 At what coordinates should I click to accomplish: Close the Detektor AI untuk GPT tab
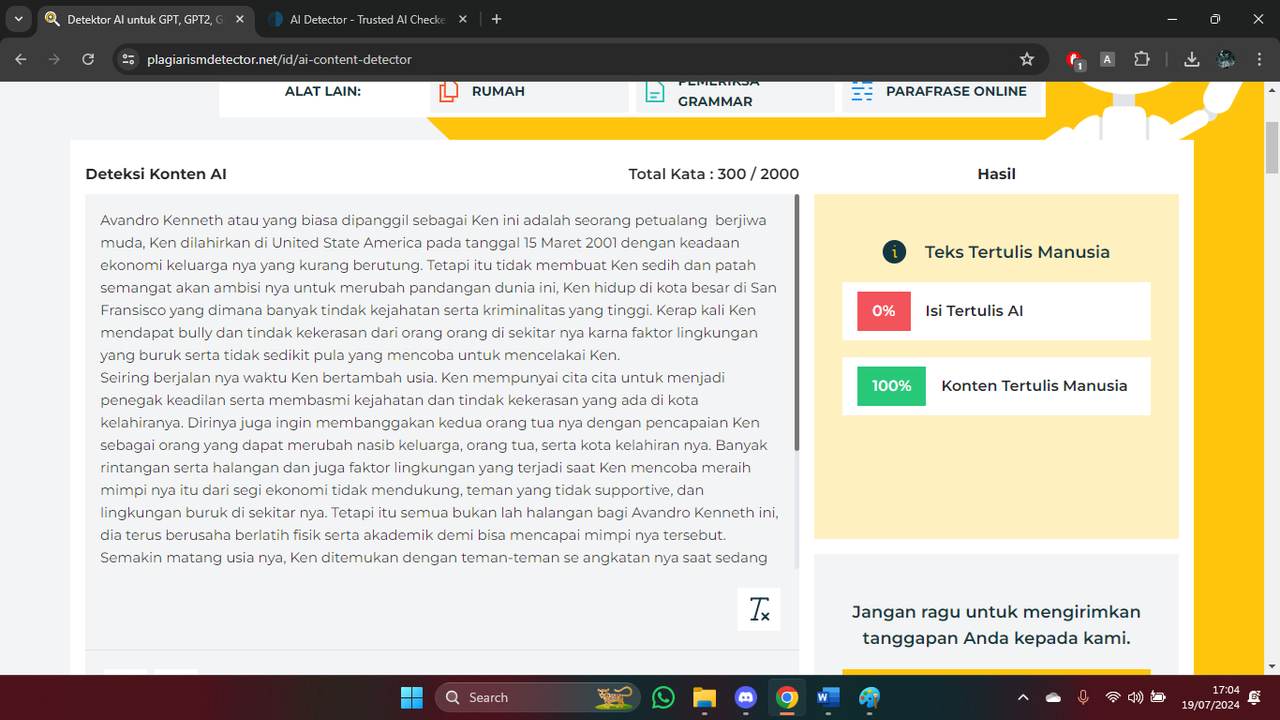(239, 19)
